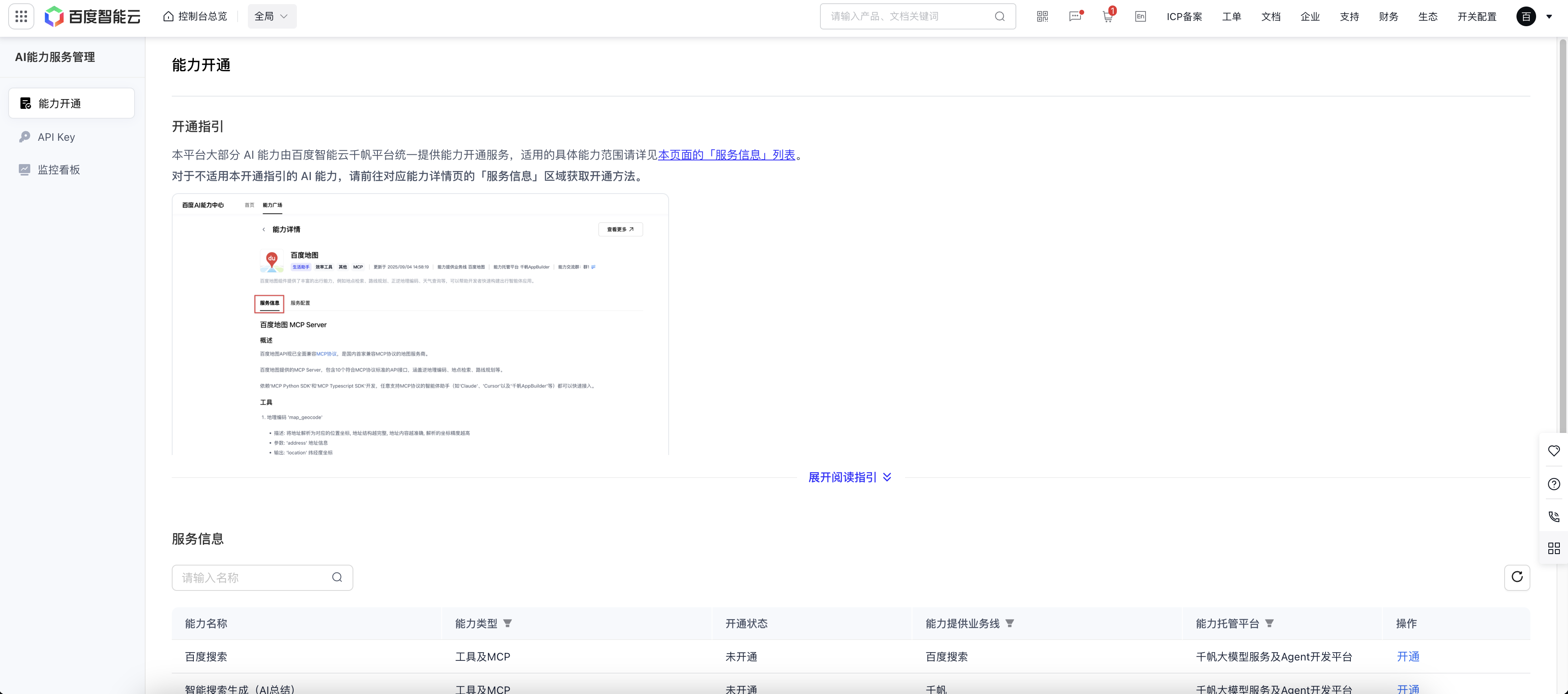Click the top search magnifier icon
Screen dimensions: 1568x694
coord(1000,16)
